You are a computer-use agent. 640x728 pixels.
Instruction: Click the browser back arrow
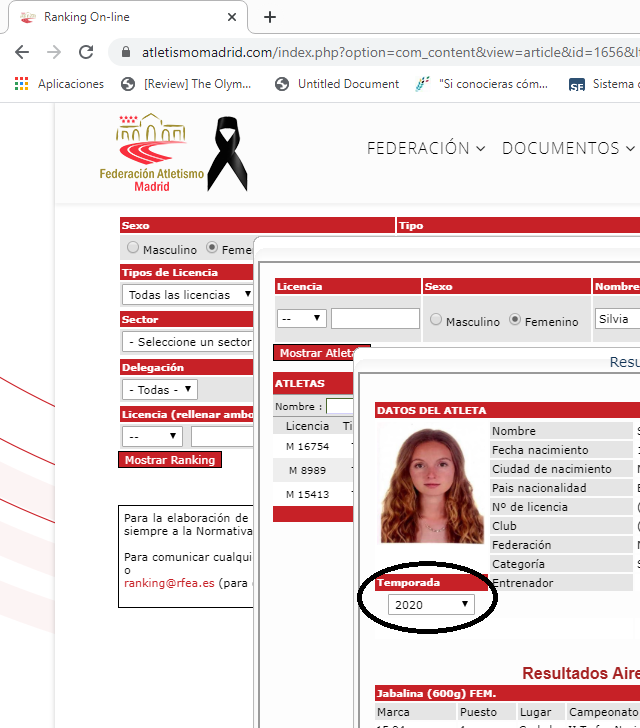tap(22, 52)
